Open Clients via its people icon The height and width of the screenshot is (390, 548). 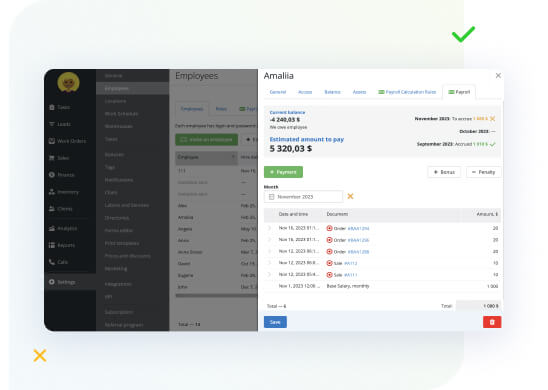pyautogui.click(x=52, y=209)
